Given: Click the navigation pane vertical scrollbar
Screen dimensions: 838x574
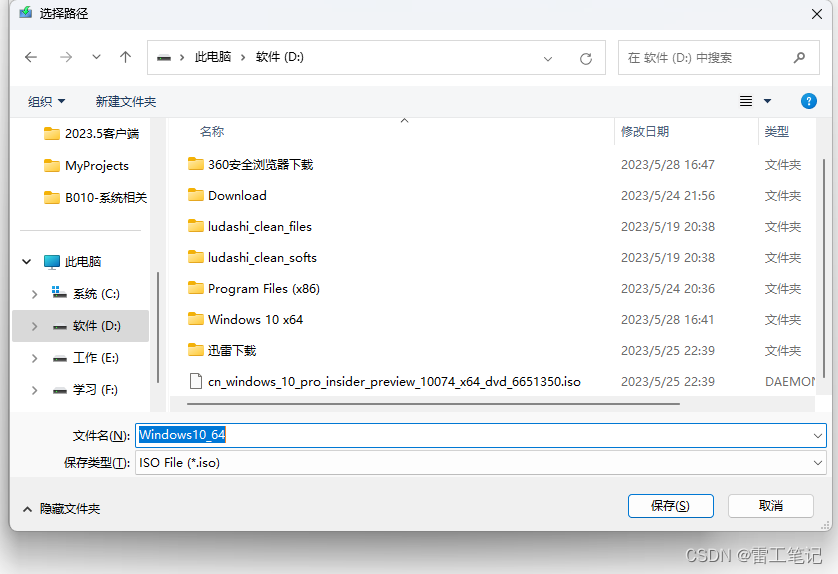Looking at the screenshot, I should click(x=158, y=327).
